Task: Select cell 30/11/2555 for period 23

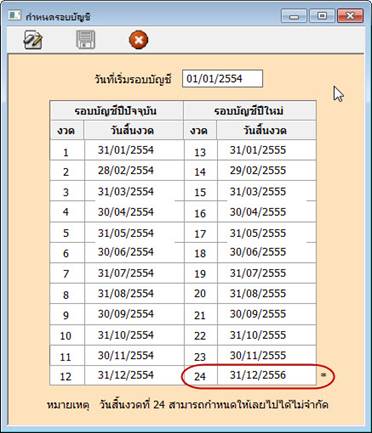Action: pos(266,355)
